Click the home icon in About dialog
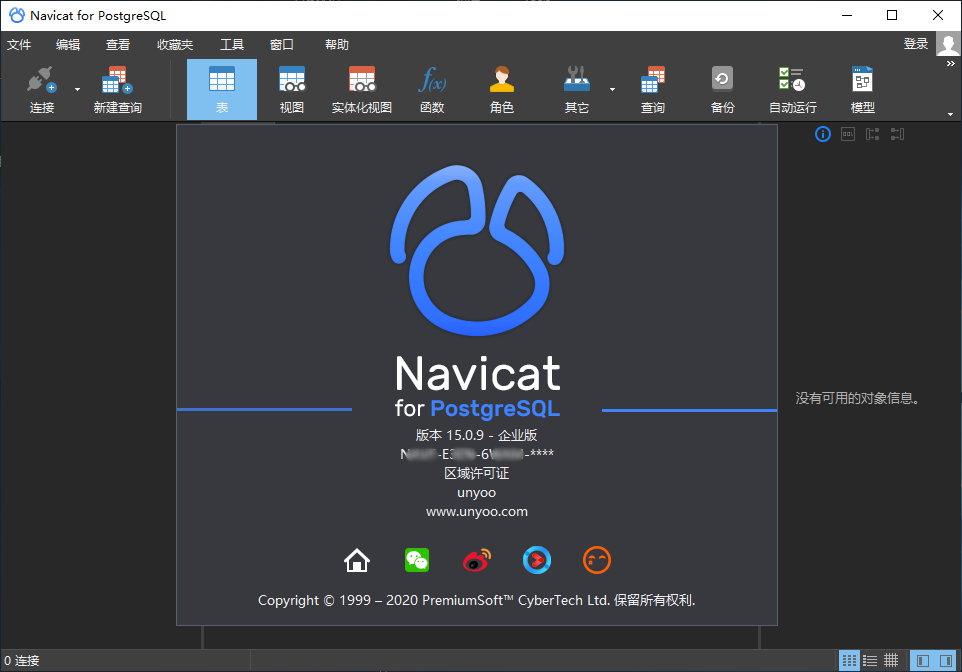962x672 pixels. coord(356,560)
